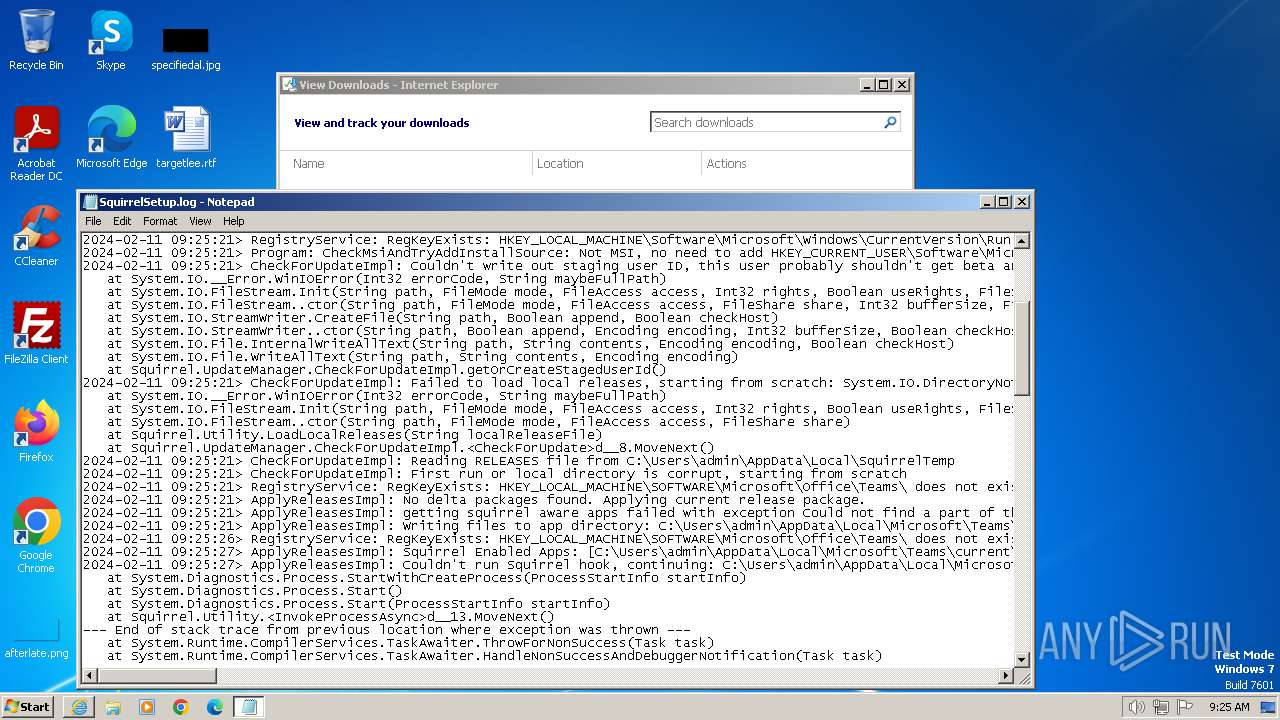Open Internet Explorer in the taskbar

coord(79,707)
